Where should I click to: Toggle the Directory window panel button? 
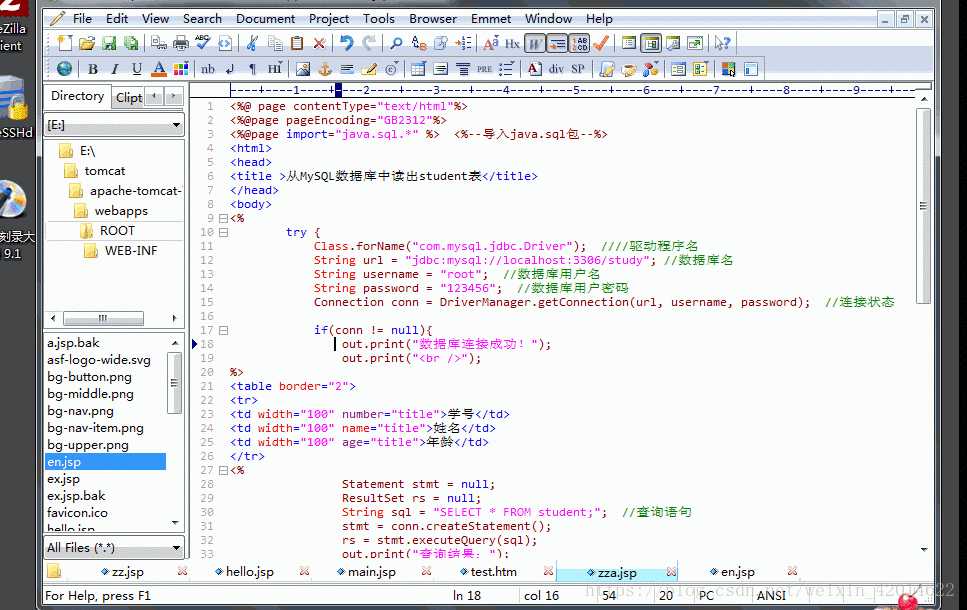pyautogui.click(x=651, y=43)
